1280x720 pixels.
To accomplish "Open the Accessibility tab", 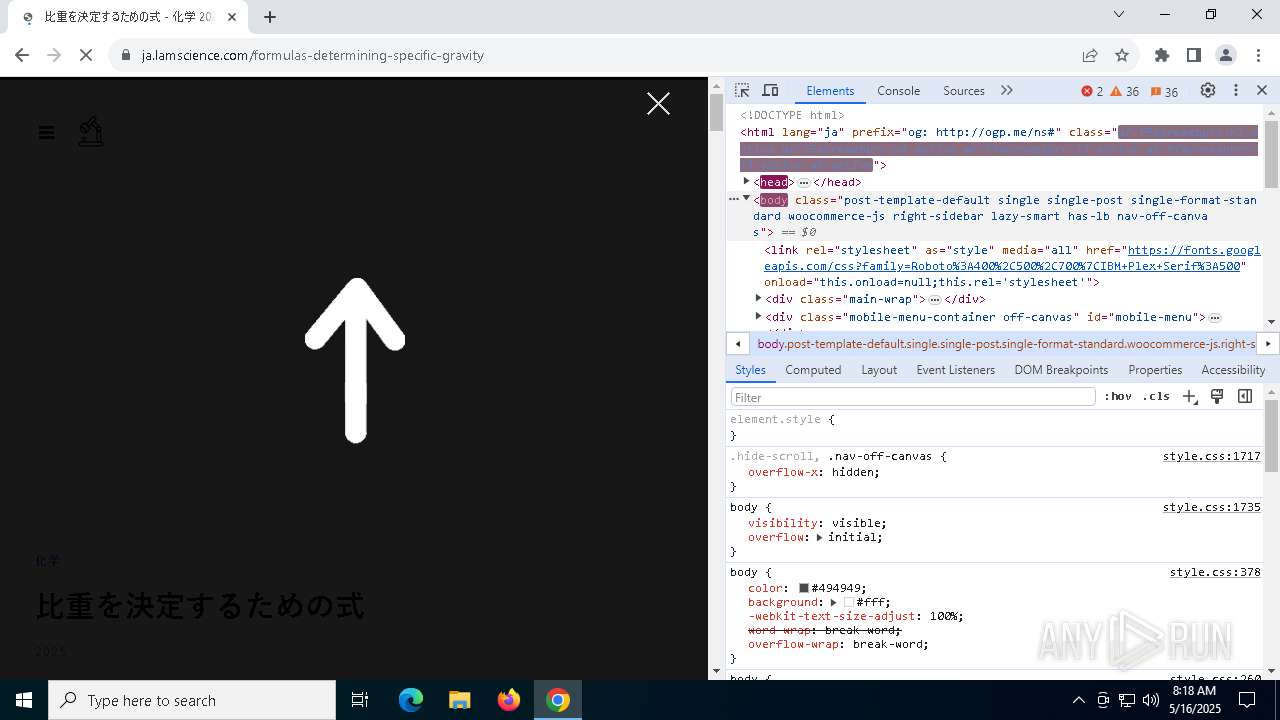I will tap(1233, 369).
